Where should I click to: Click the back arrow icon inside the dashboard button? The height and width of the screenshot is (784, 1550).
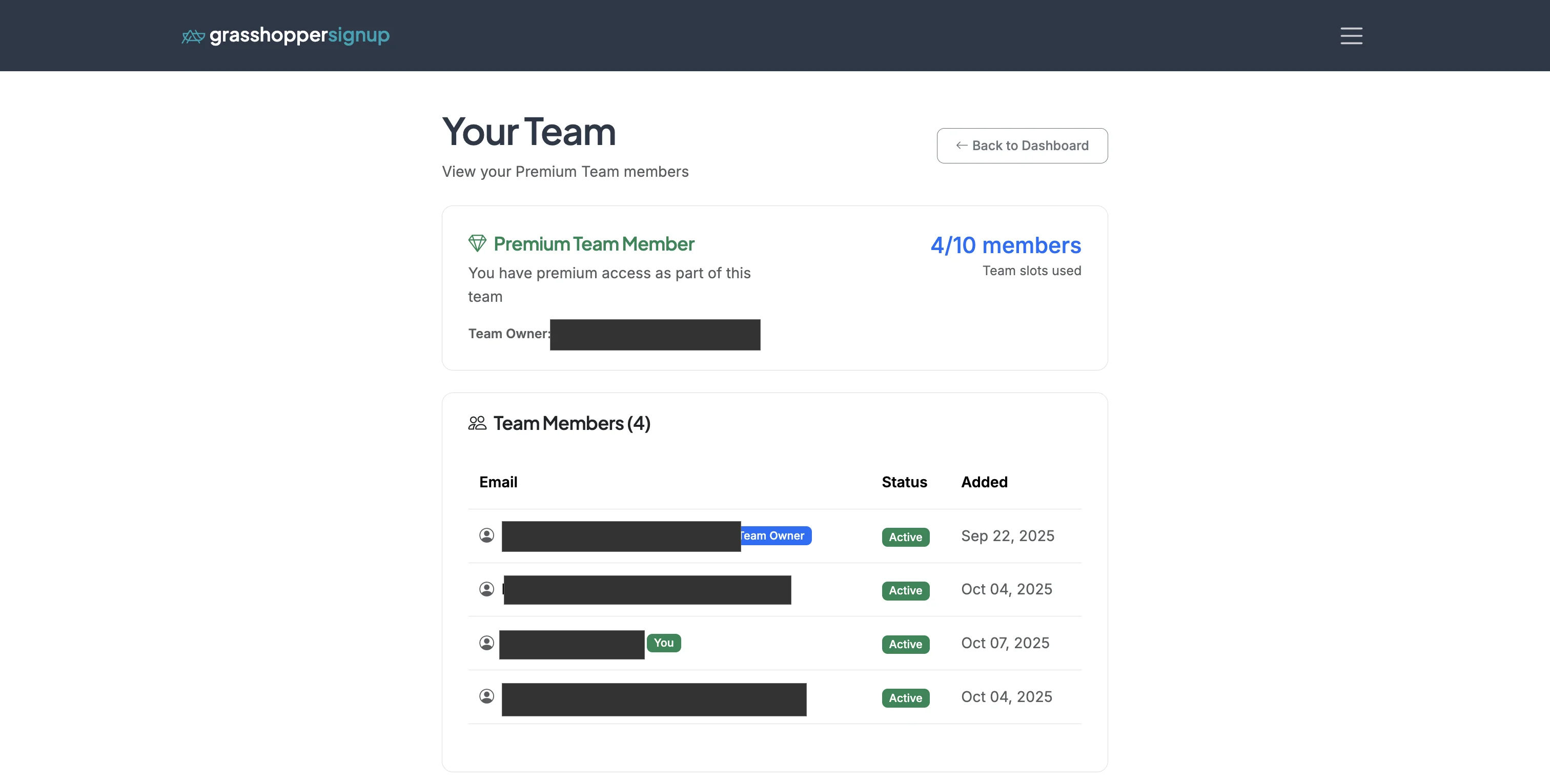click(x=962, y=146)
